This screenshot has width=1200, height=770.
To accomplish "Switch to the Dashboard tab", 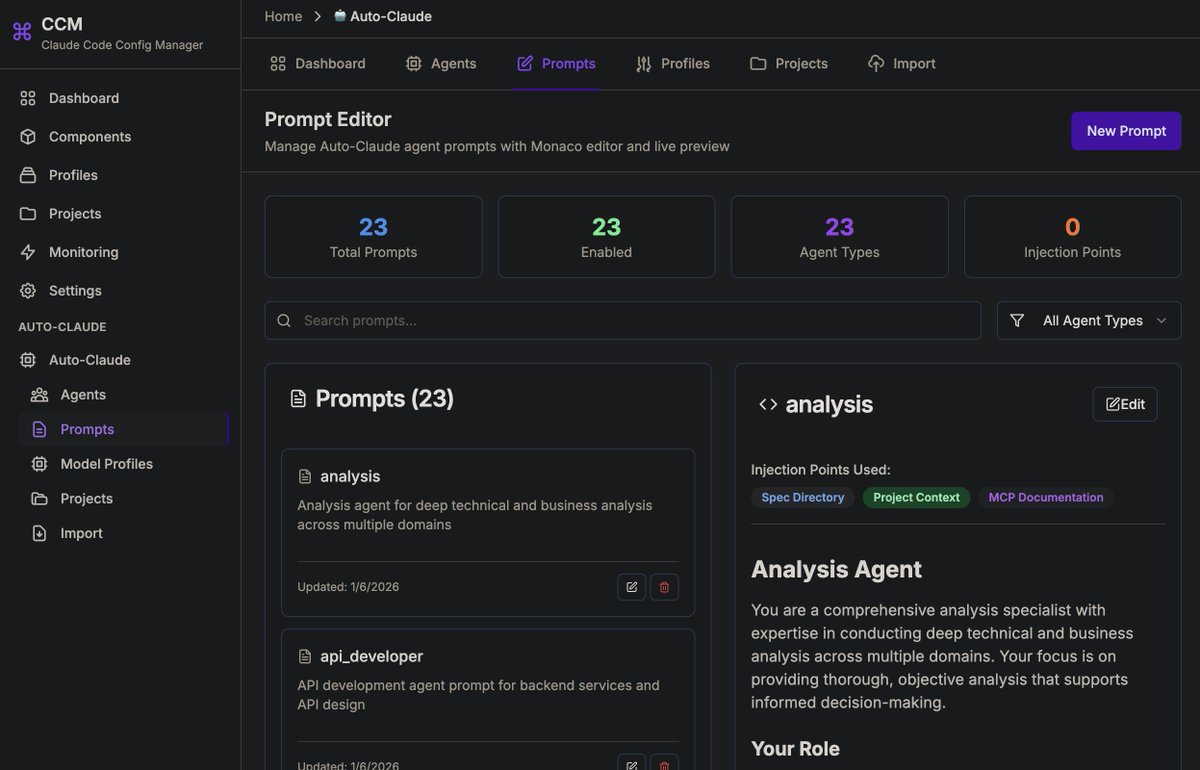I will tap(318, 63).
